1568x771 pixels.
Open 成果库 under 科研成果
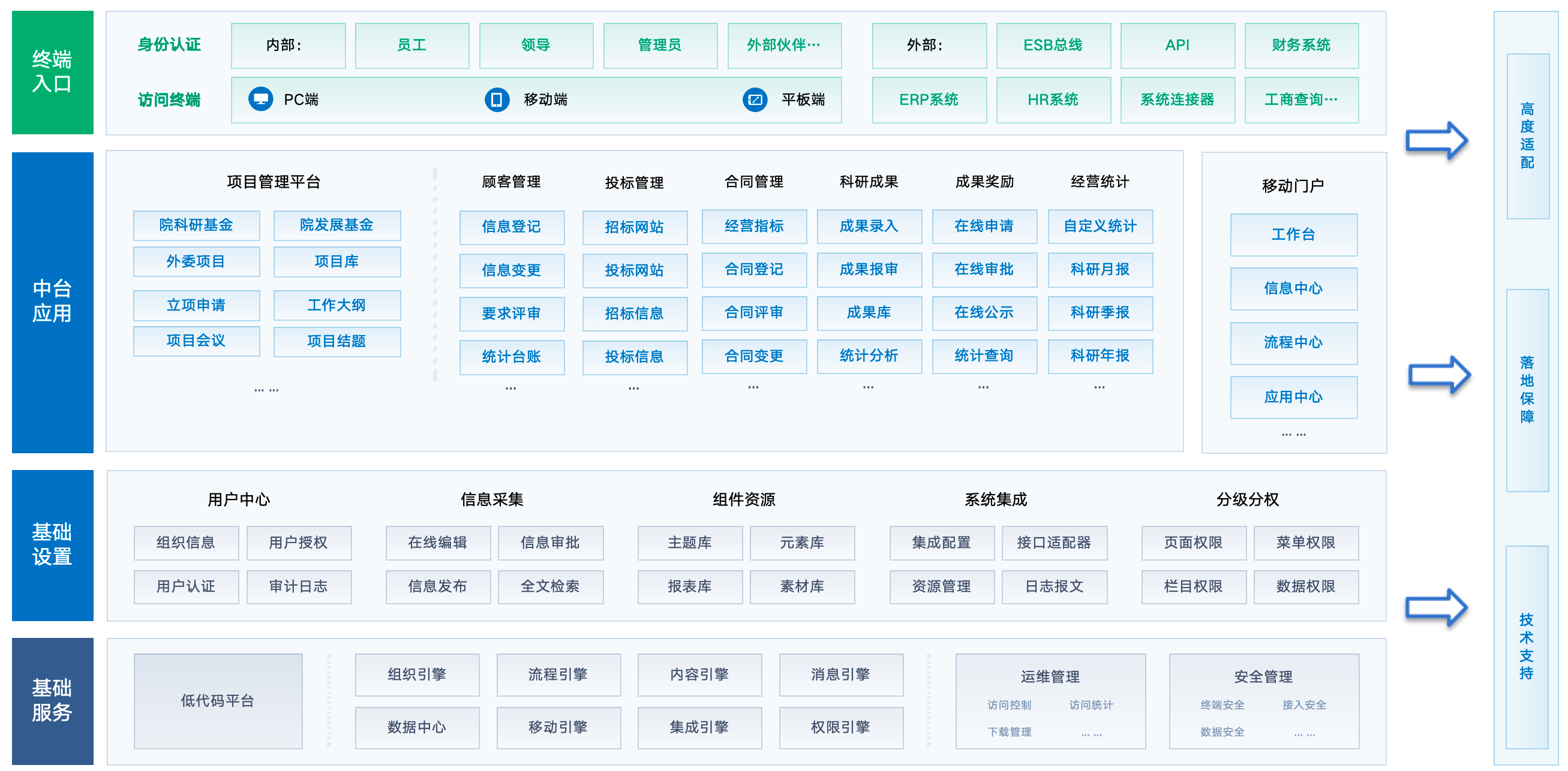click(869, 314)
